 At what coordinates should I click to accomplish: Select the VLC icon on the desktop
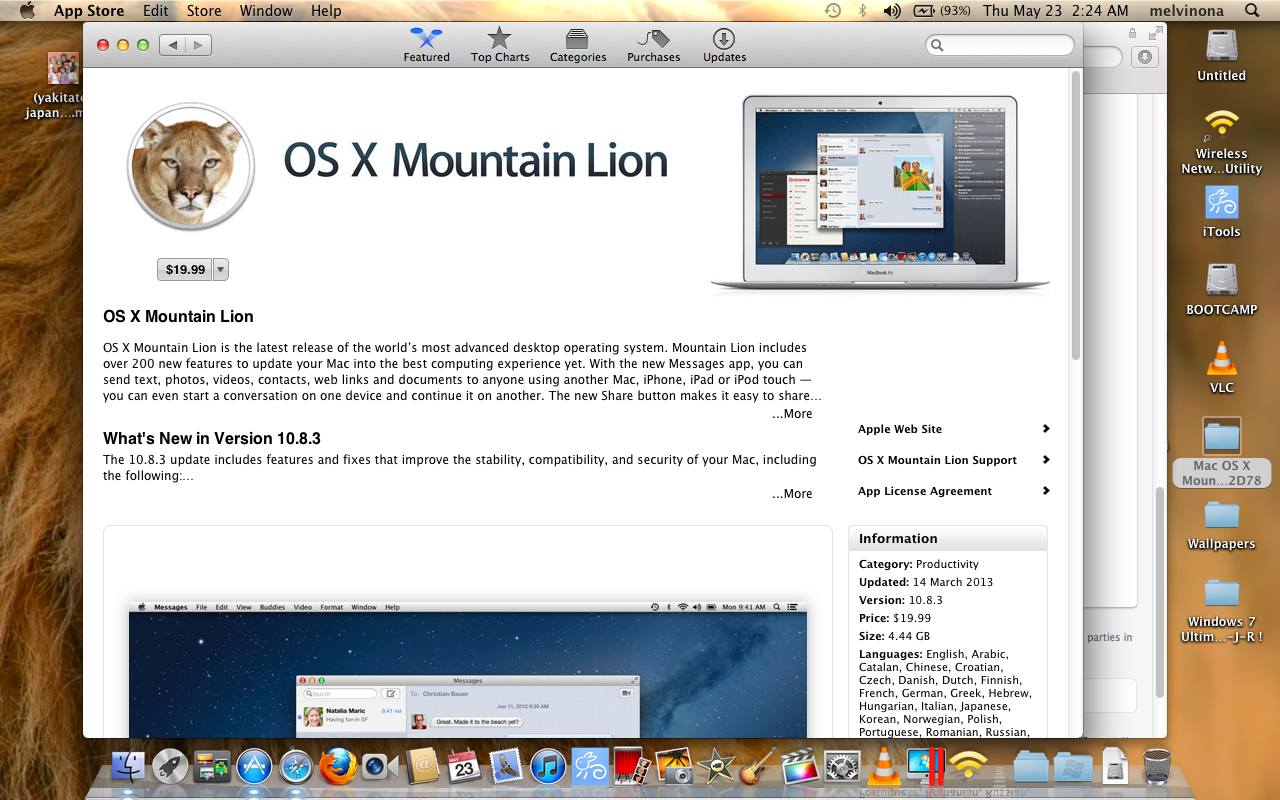[x=1221, y=367]
